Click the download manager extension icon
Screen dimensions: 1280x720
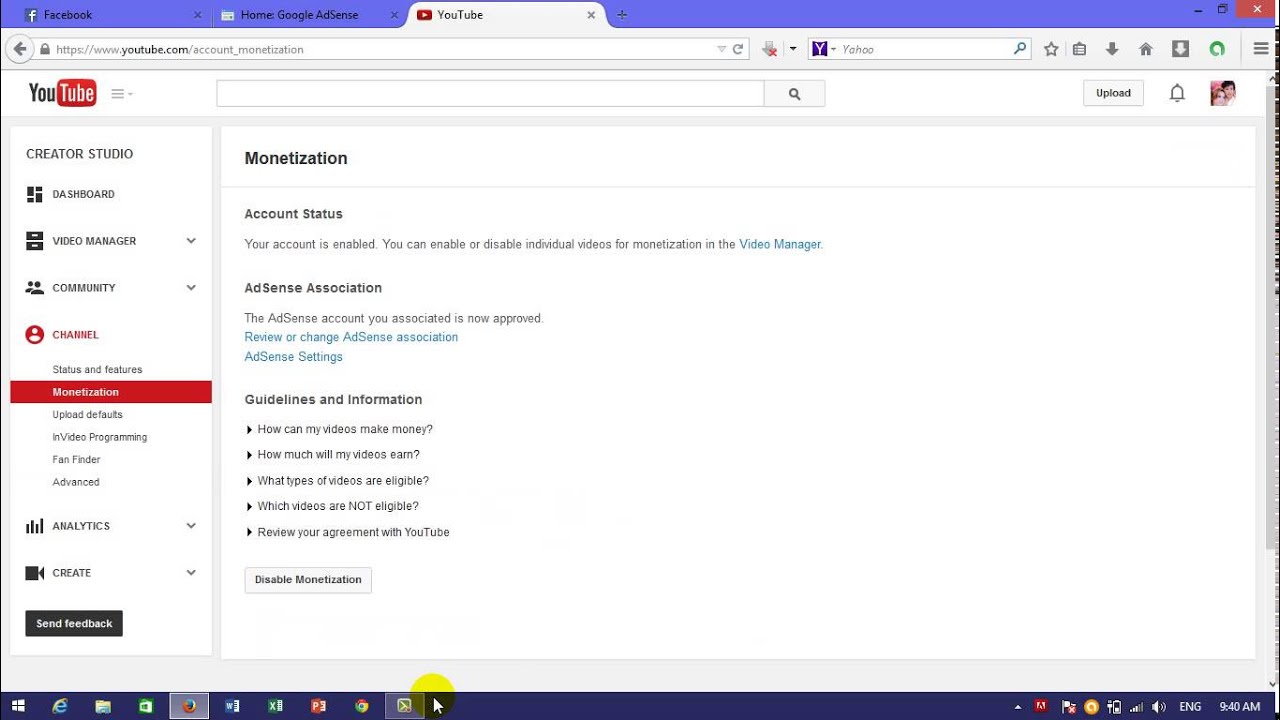click(x=1180, y=49)
